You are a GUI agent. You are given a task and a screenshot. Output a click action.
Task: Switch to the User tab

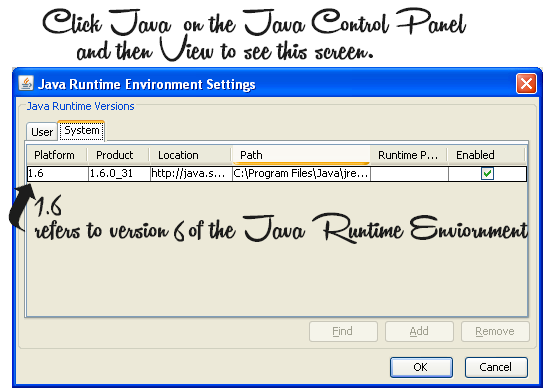(42, 132)
